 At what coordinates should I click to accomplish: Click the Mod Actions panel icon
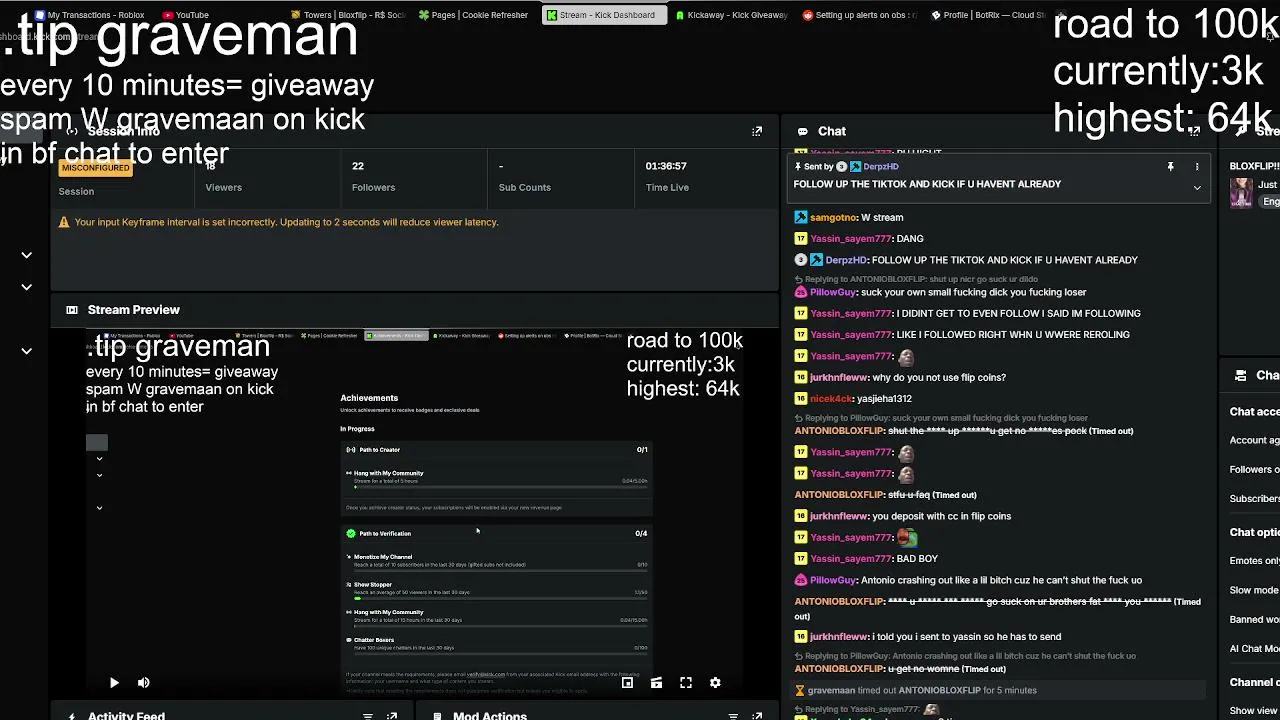(x=437, y=716)
